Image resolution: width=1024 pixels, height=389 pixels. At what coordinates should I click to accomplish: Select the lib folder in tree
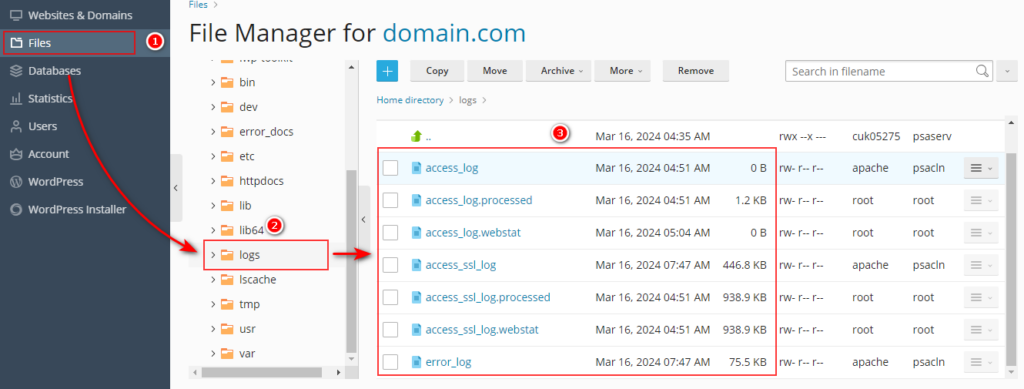245,206
